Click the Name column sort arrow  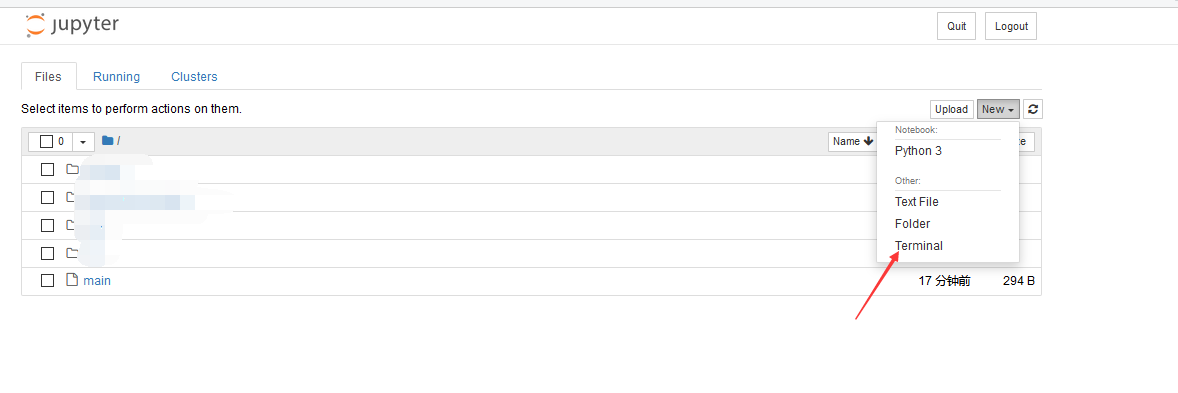[x=868, y=141]
